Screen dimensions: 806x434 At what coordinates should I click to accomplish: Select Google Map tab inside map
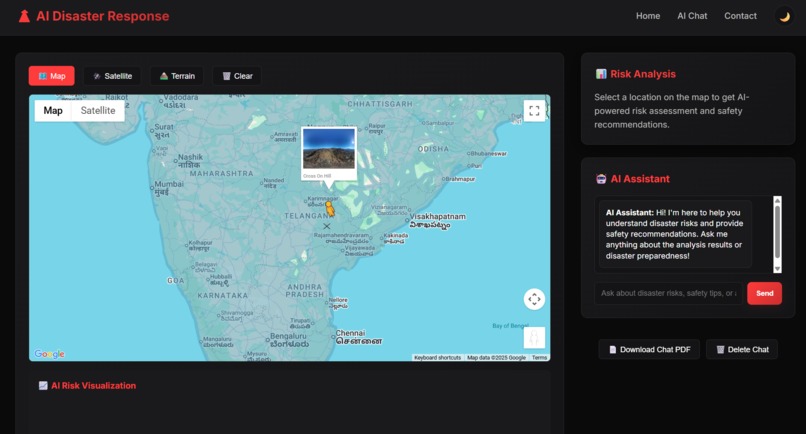click(x=53, y=111)
